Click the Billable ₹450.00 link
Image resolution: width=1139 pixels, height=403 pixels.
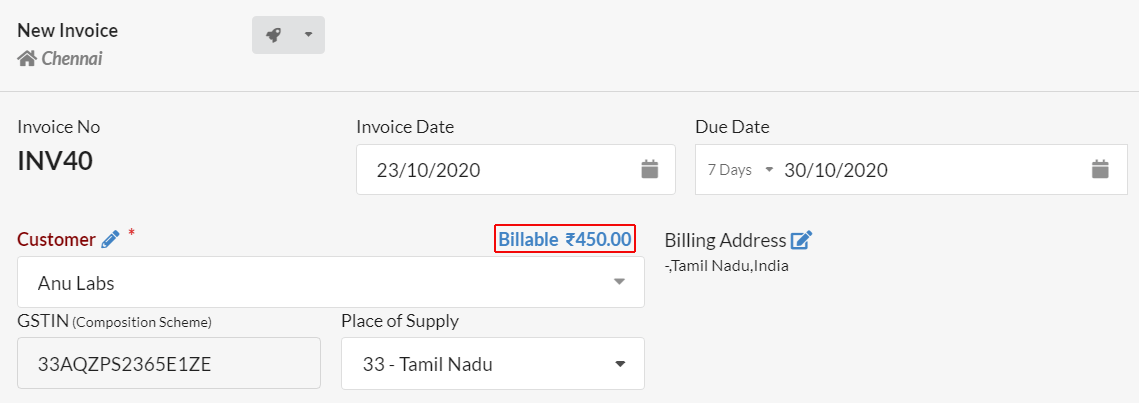(x=565, y=239)
